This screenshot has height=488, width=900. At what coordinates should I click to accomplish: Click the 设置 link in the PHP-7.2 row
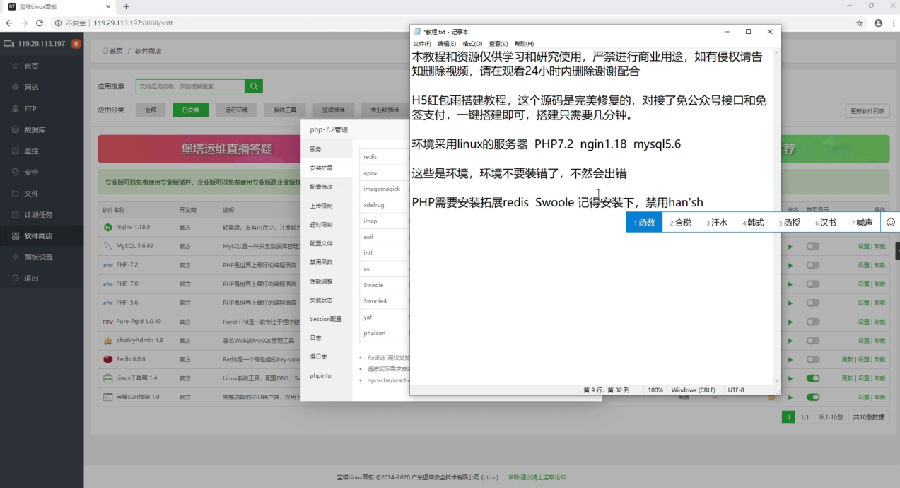[x=864, y=265]
